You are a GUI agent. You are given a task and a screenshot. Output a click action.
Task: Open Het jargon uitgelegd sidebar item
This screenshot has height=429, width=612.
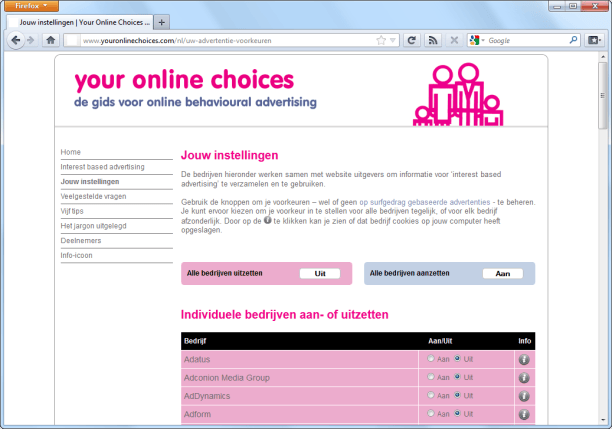pyautogui.click(x=93, y=226)
